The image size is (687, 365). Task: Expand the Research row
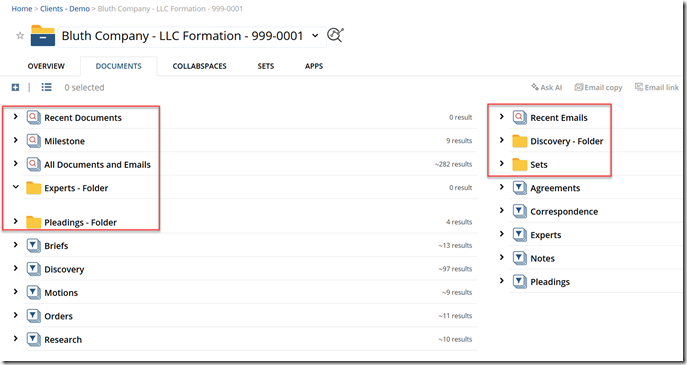click(x=15, y=338)
